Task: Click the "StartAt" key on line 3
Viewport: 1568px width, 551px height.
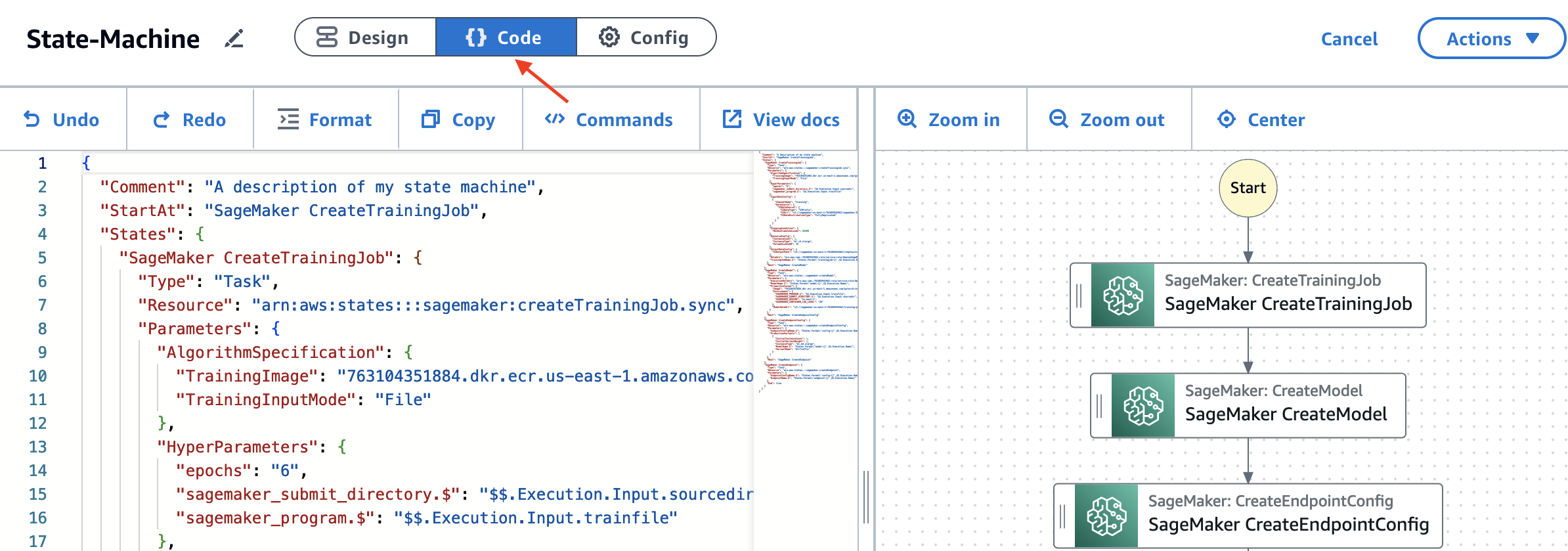Action: 142,211
